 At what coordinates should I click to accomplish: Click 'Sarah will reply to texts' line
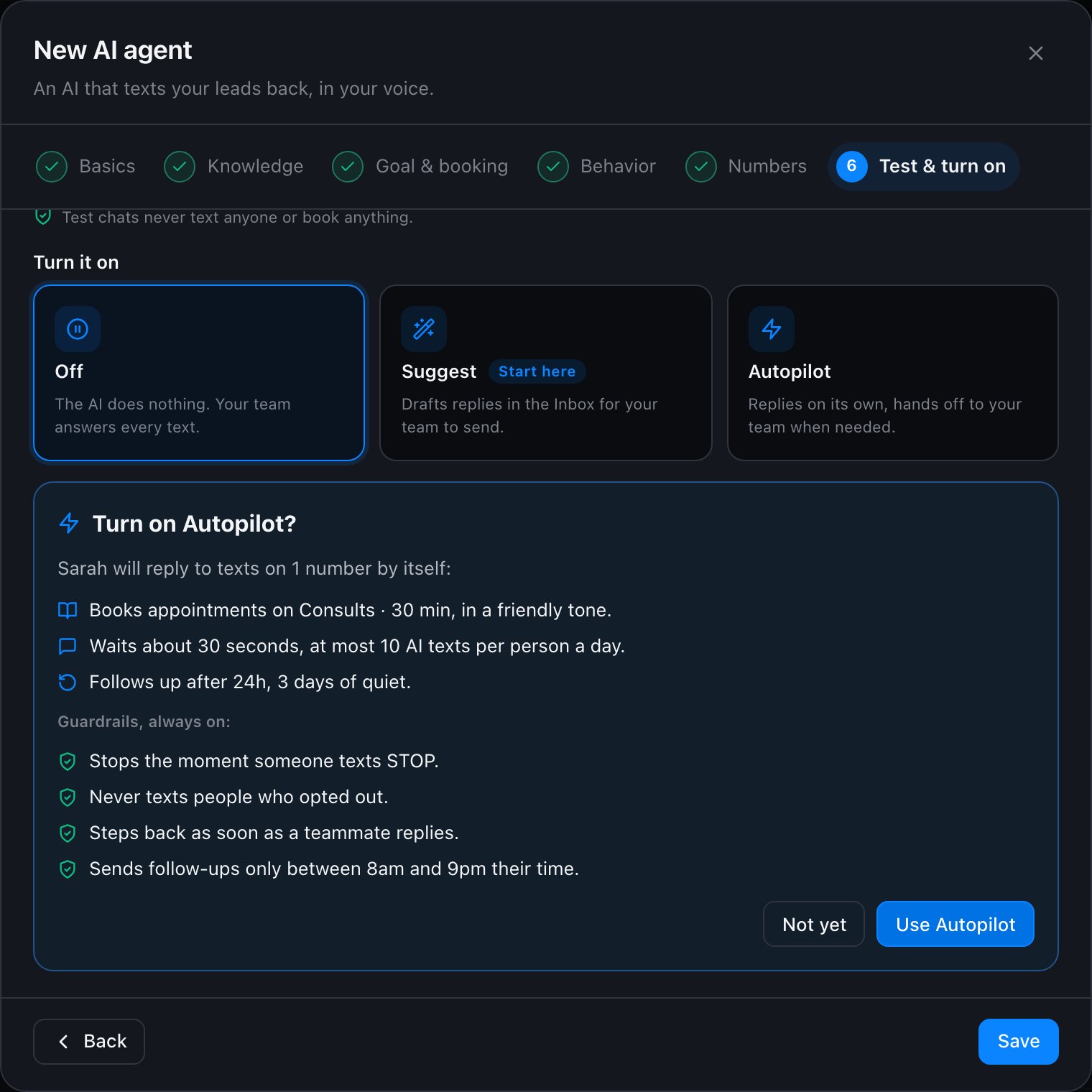pyautogui.click(x=254, y=568)
